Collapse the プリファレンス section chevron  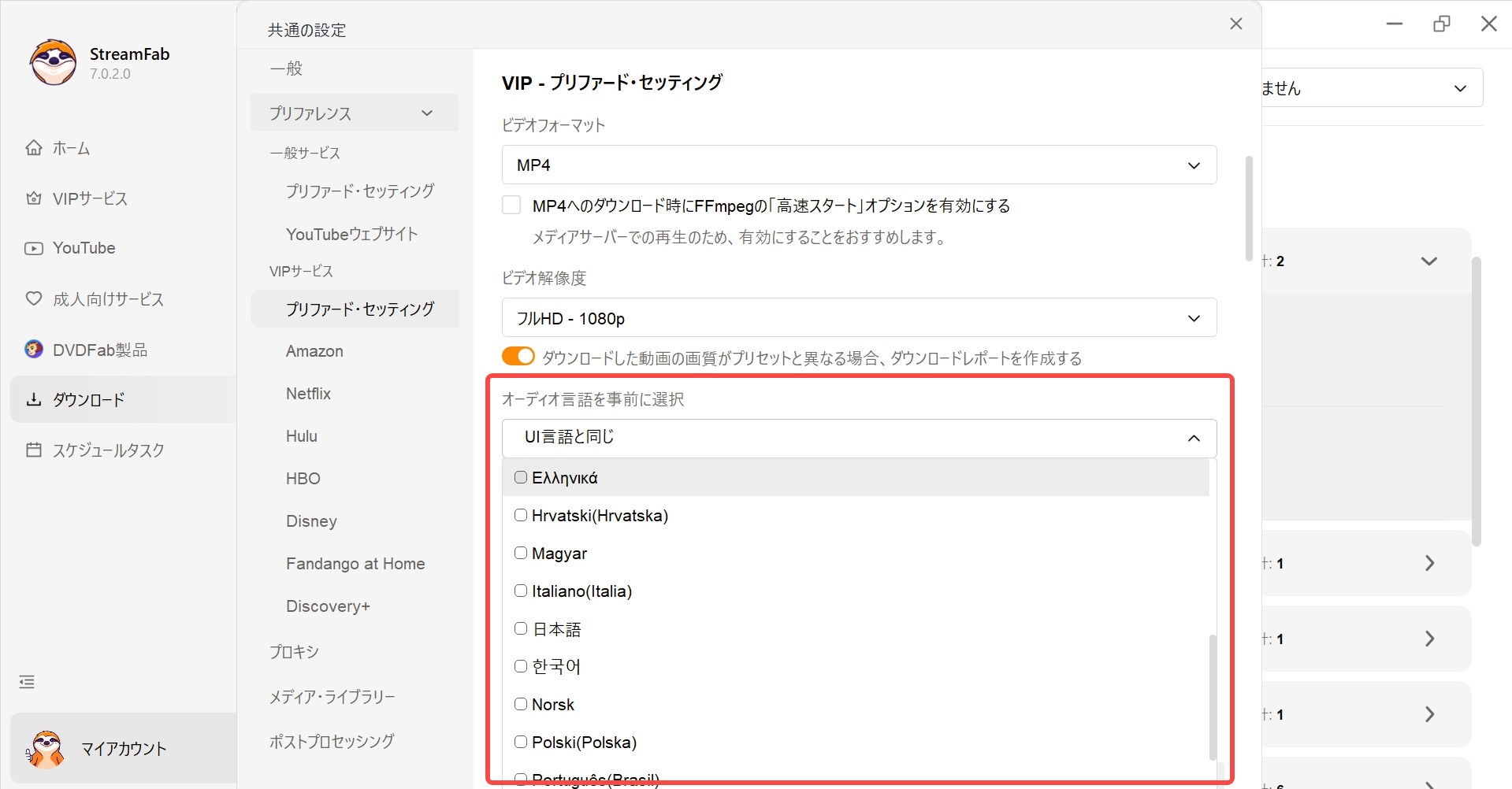pyautogui.click(x=427, y=113)
